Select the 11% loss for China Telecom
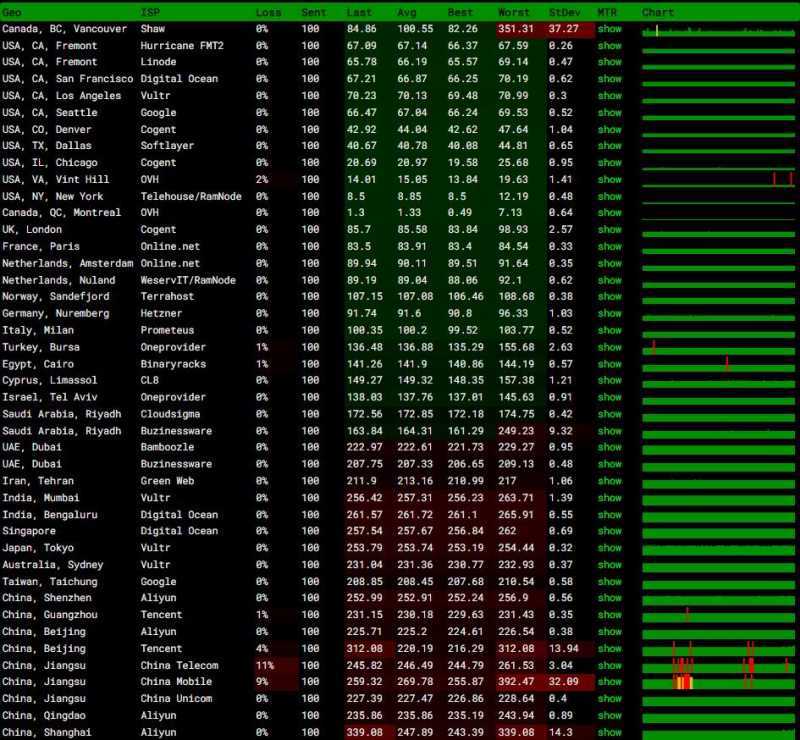Image resolution: width=800 pixels, height=740 pixels. [265, 666]
